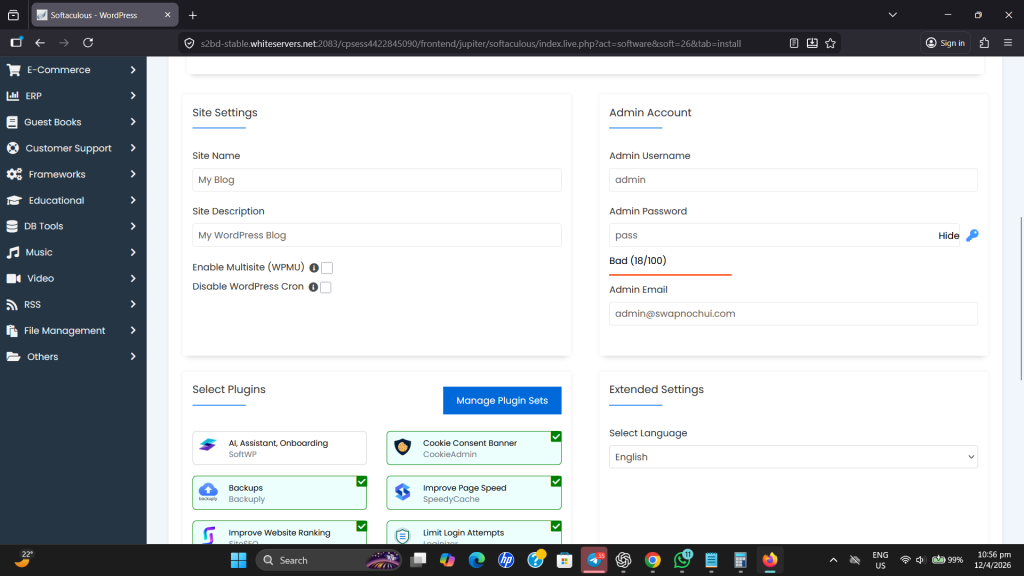Open the Music category
The width and height of the screenshot is (1024, 576).
(x=73, y=252)
